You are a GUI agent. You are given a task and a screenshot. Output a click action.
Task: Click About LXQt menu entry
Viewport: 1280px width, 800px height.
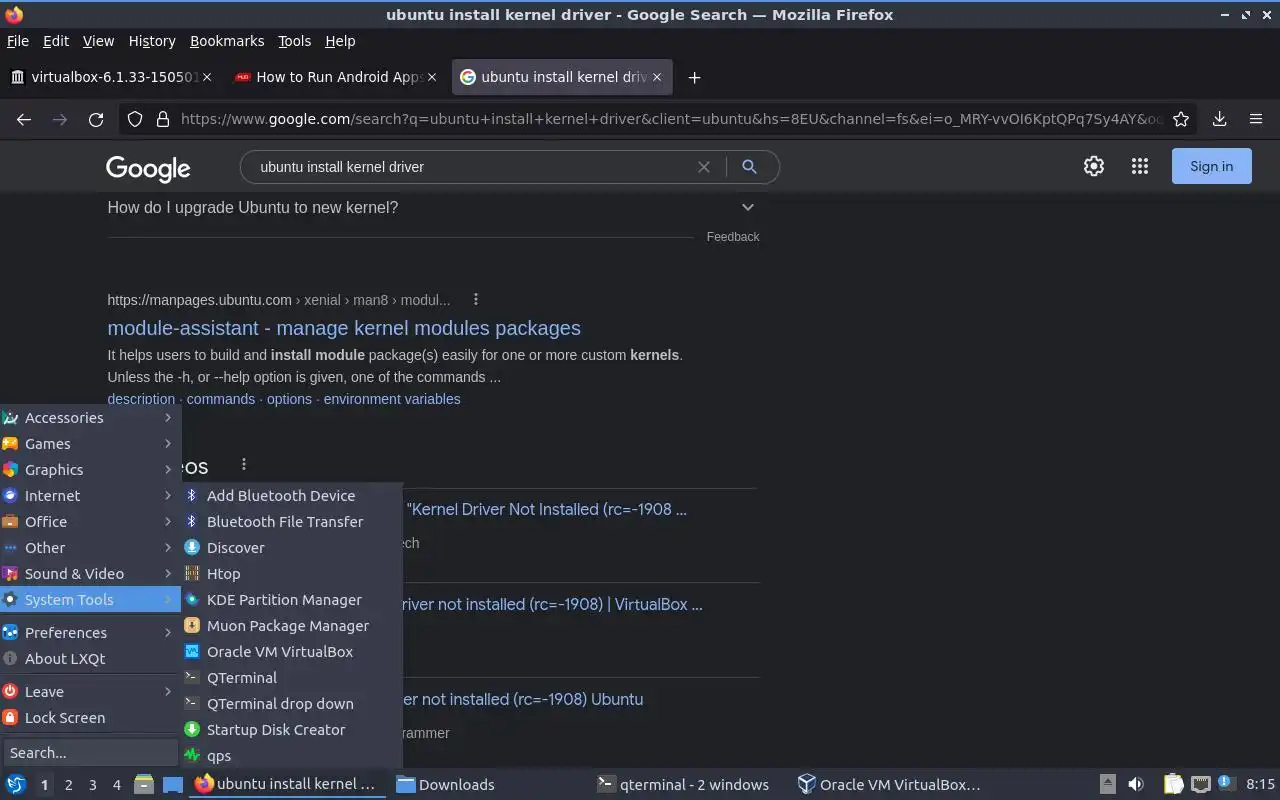90,659
